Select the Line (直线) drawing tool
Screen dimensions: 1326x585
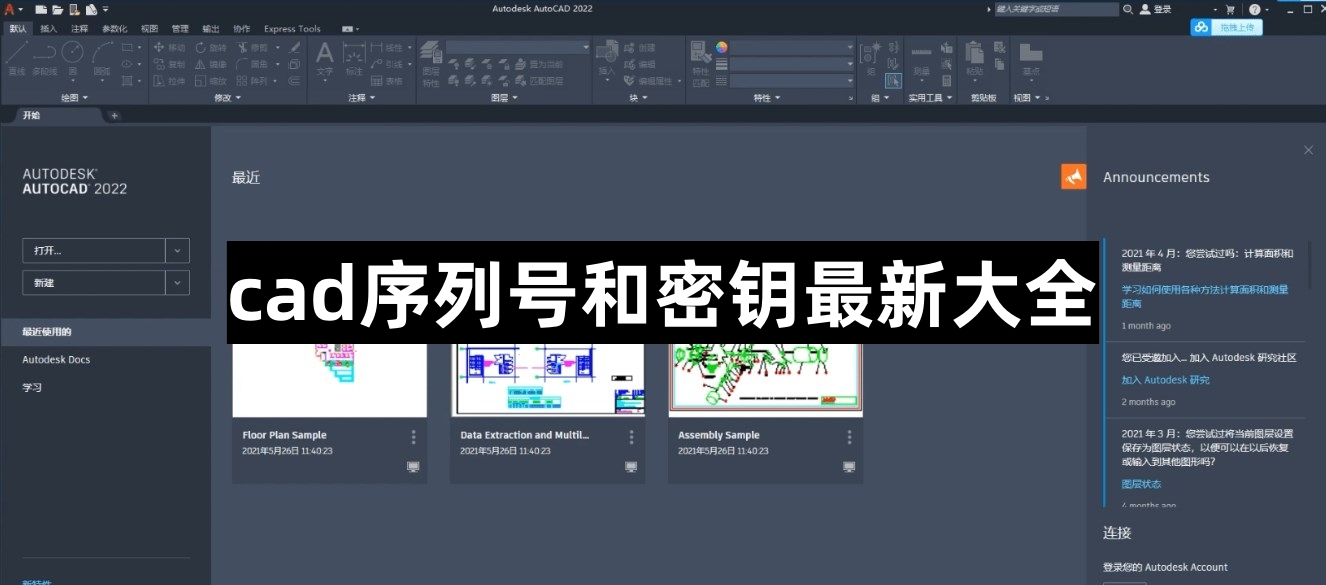click(x=17, y=58)
